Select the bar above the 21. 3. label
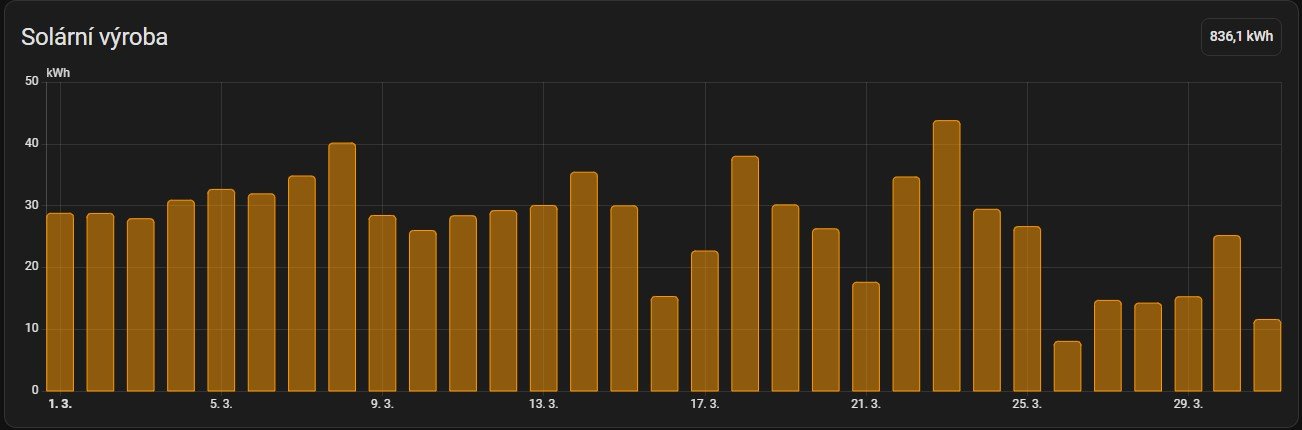The height and width of the screenshot is (430, 1302). point(866,337)
